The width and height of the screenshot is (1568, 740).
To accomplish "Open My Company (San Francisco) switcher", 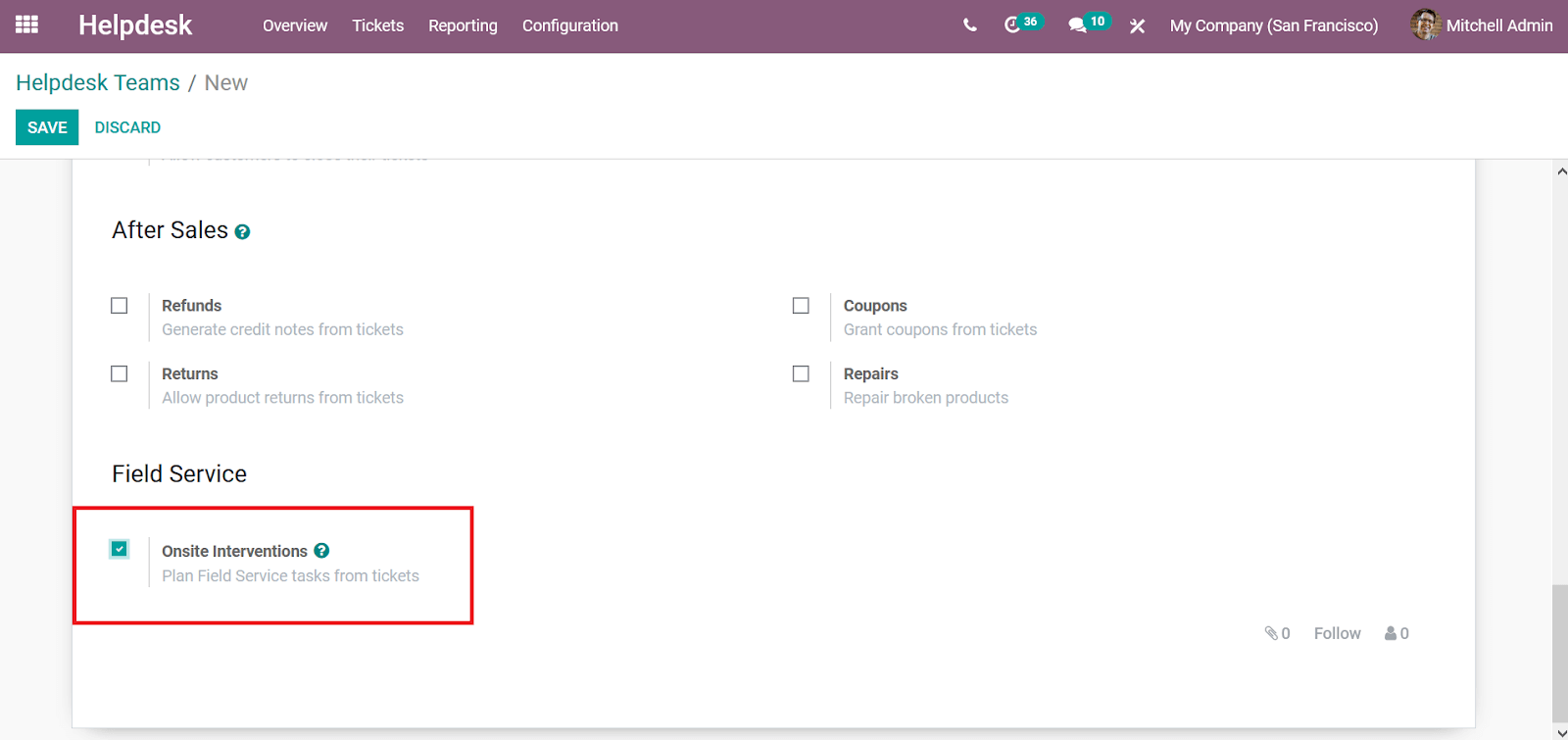I will [1274, 25].
